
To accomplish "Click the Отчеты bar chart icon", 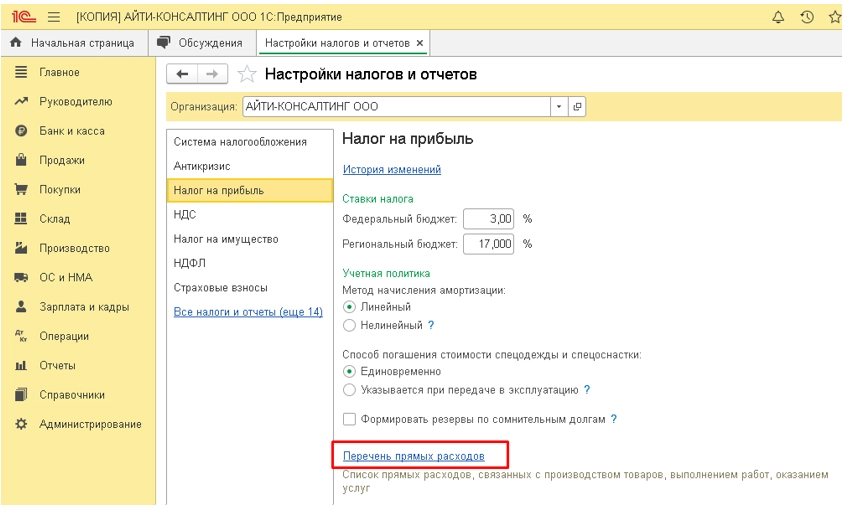I will coord(21,365).
